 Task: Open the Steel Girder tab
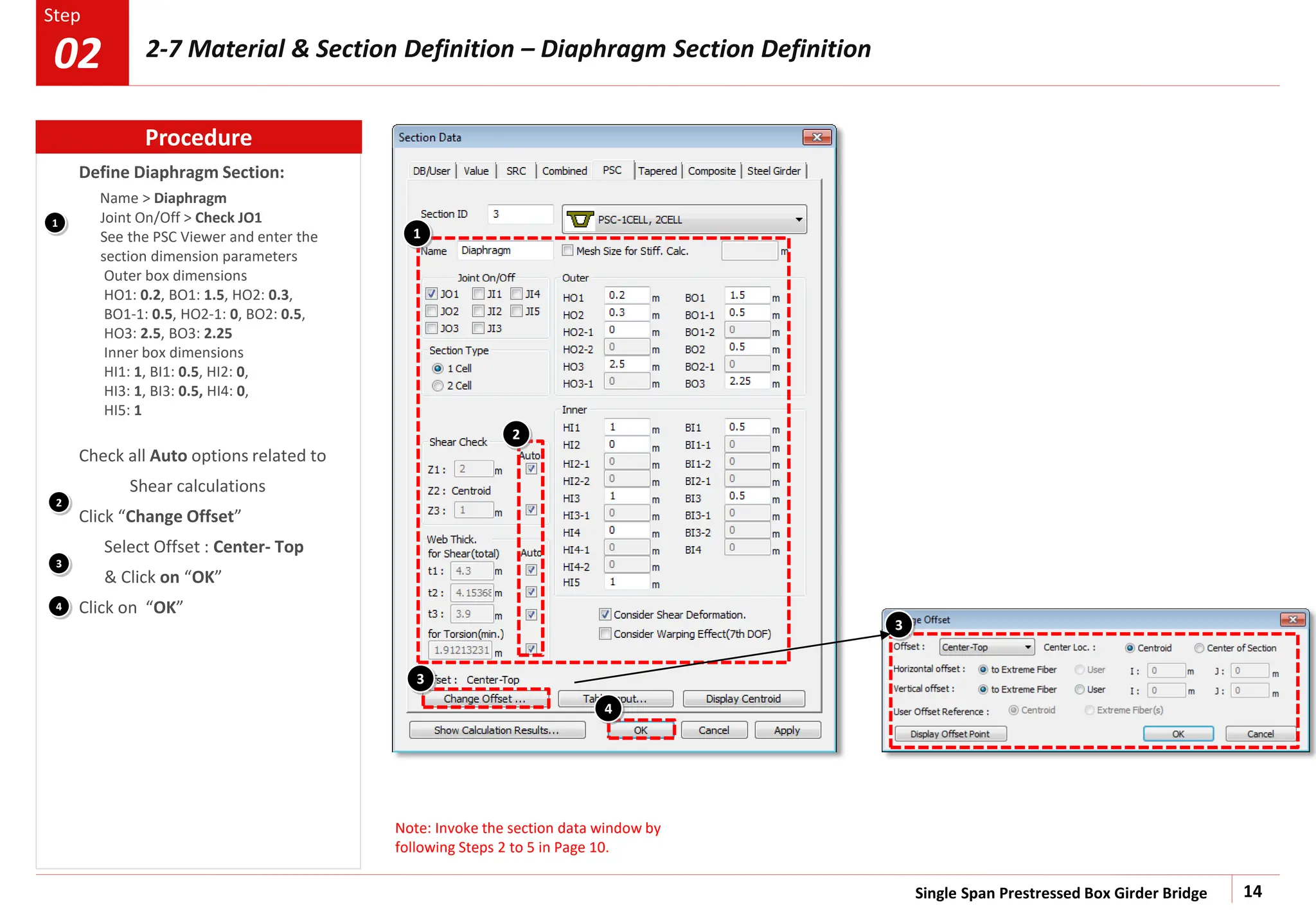(773, 171)
